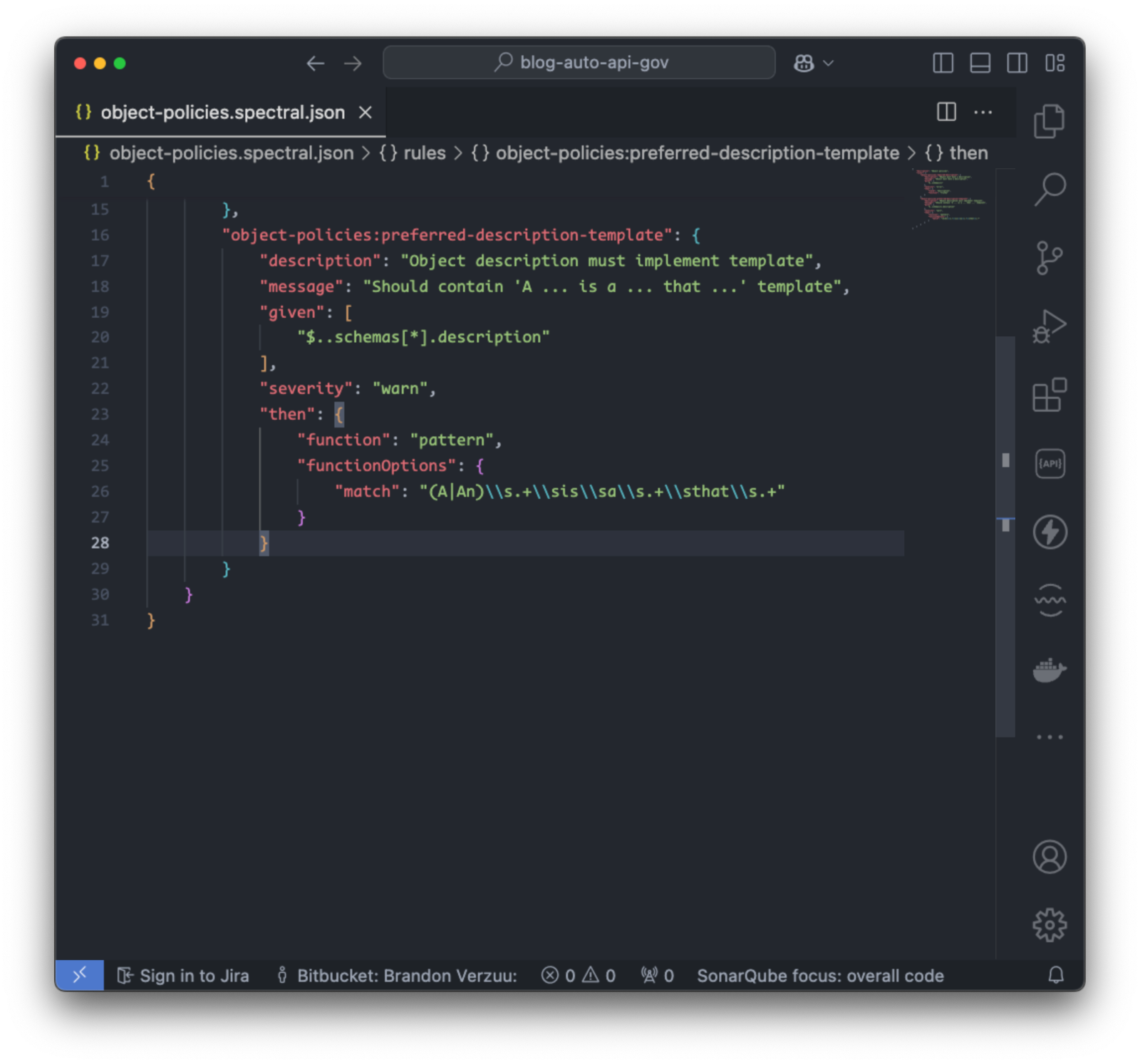
Task: Toggle the primary sidebar visibility
Action: (943, 63)
